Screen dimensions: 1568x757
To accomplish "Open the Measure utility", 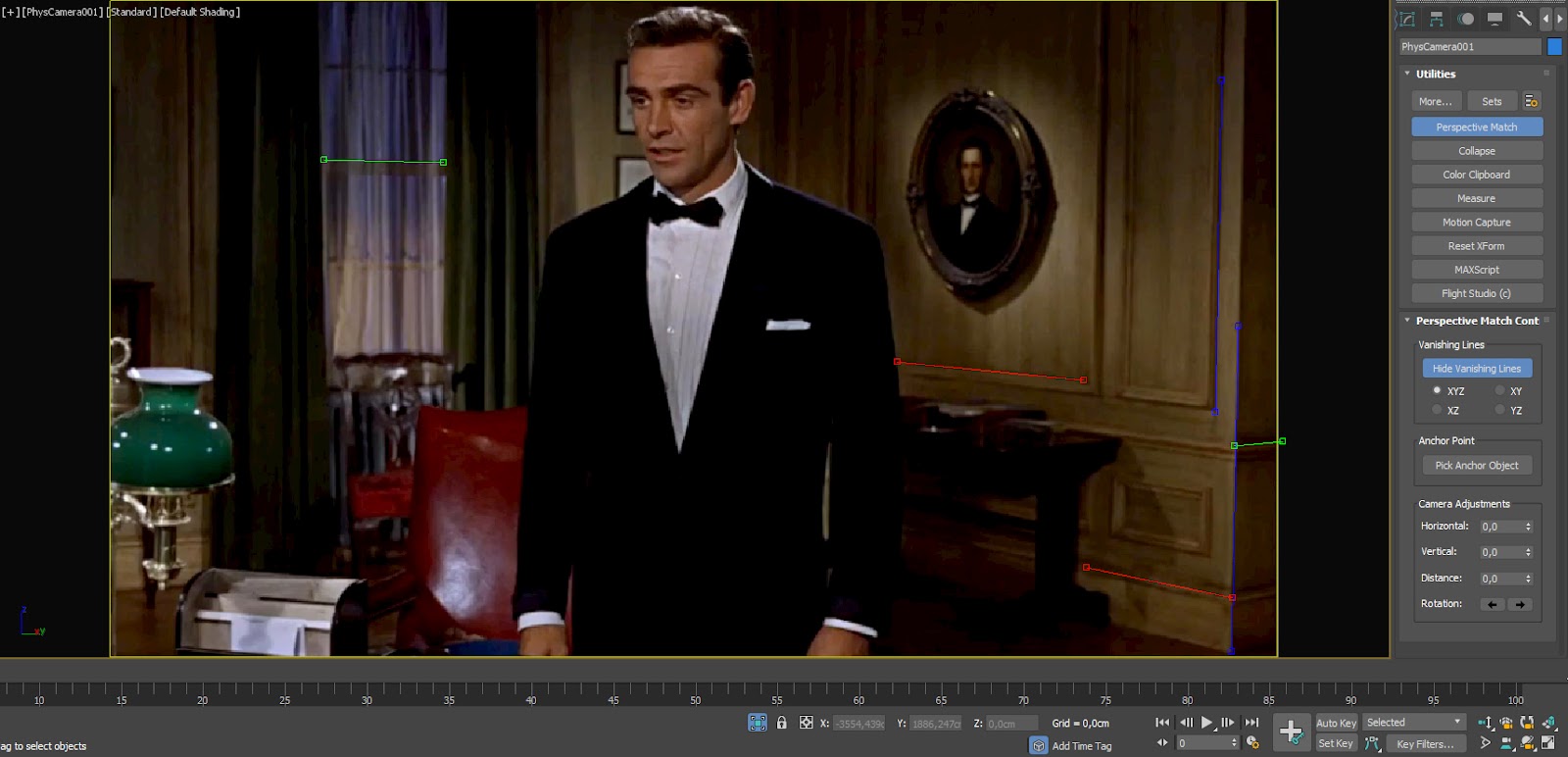I will (1477, 198).
